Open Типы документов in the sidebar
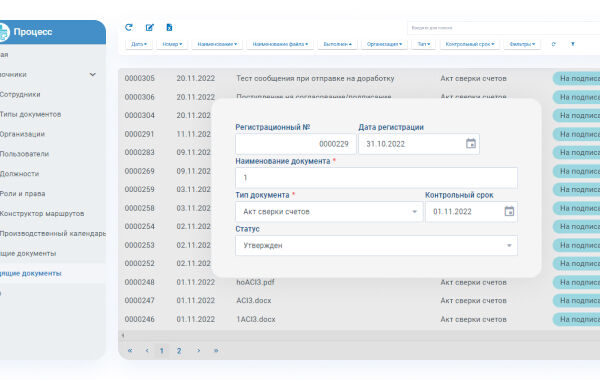The height and width of the screenshot is (380, 600). click(x=30, y=114)
